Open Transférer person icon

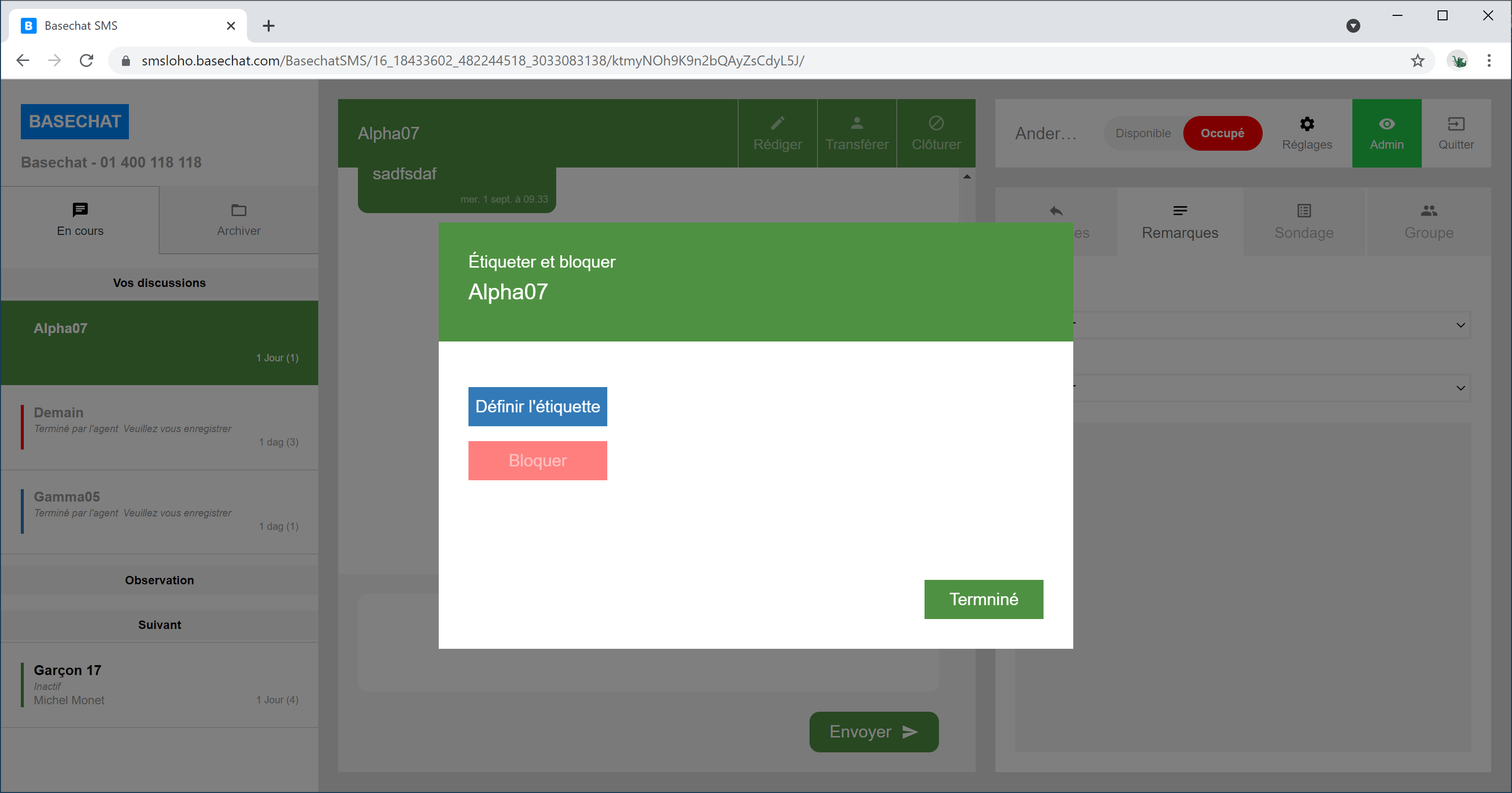[856, 123]
